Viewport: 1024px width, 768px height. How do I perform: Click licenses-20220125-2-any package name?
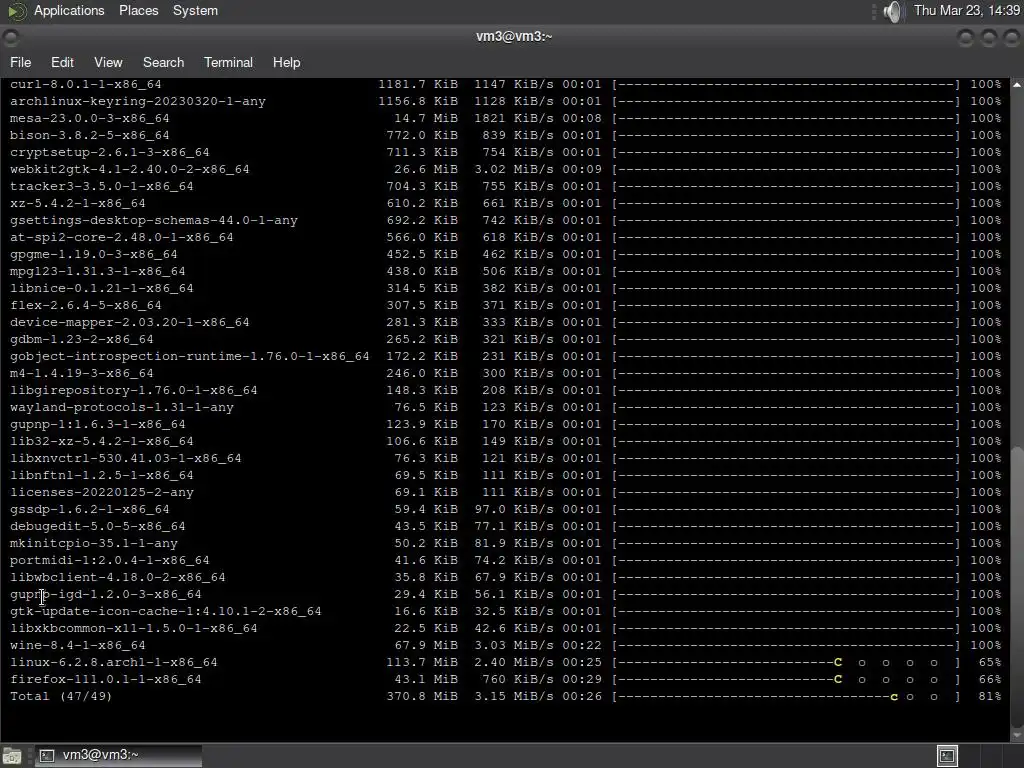tap(102, 492)
